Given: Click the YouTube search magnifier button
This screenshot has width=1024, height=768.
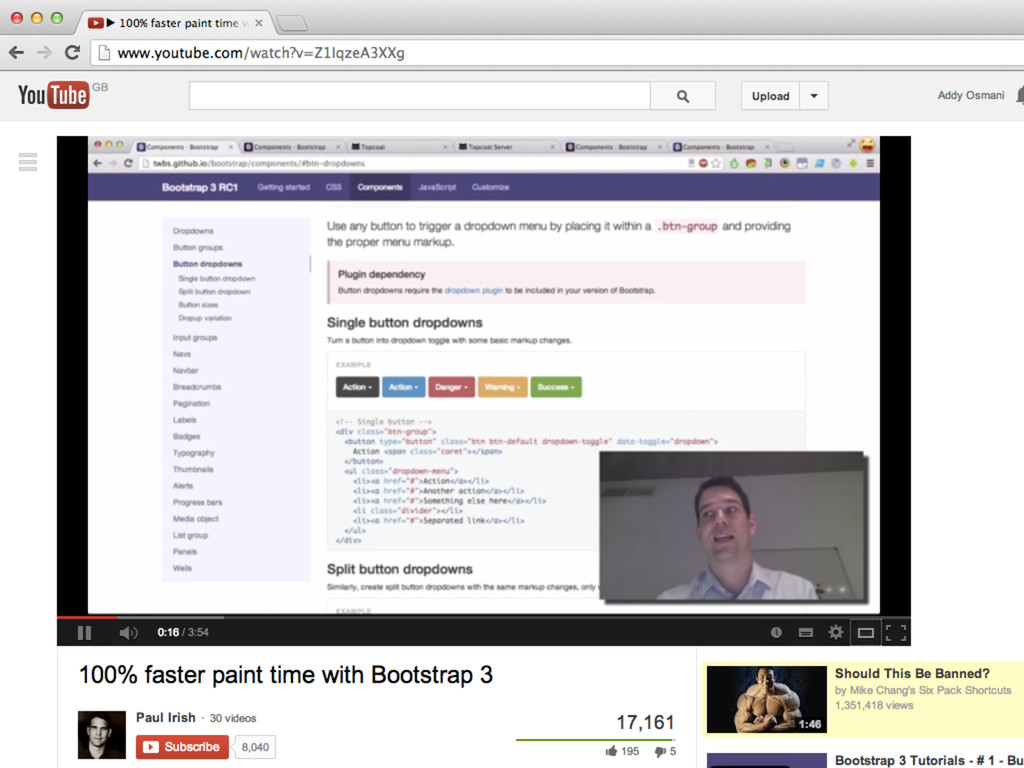Looking at the screenshot, I should [683, 96].
